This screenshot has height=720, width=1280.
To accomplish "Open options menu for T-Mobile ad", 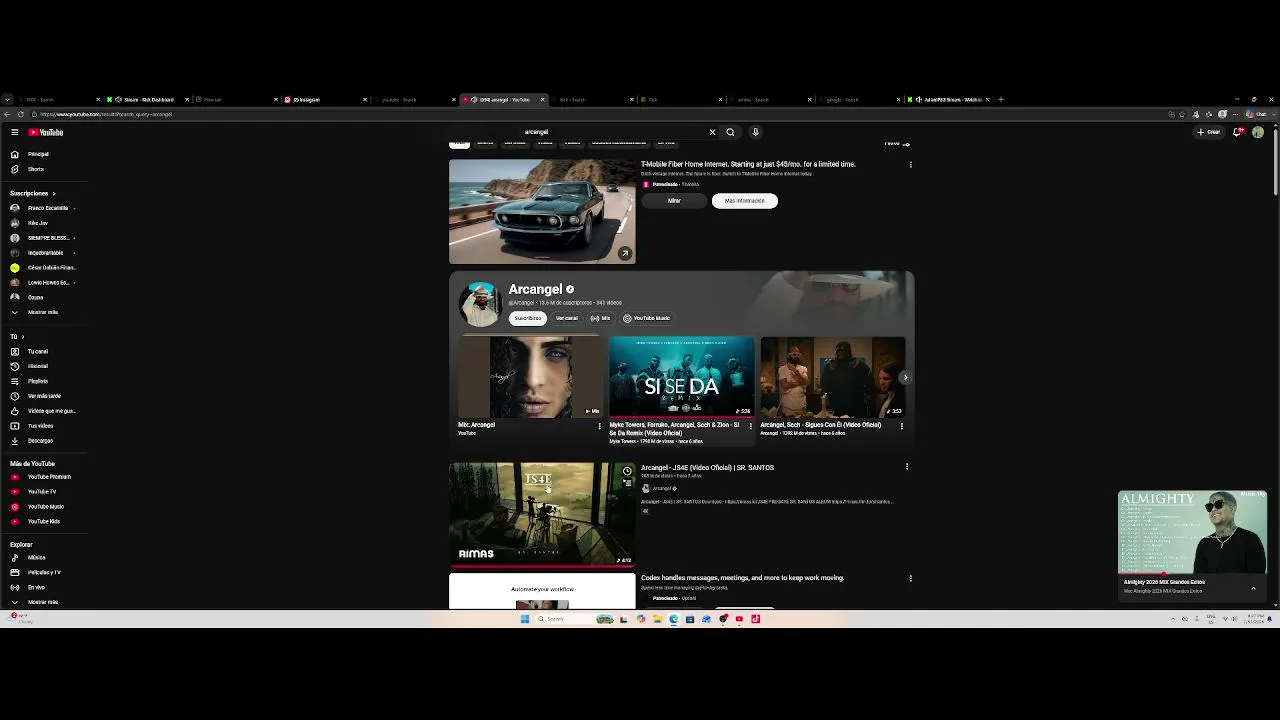I will [910, 164].
